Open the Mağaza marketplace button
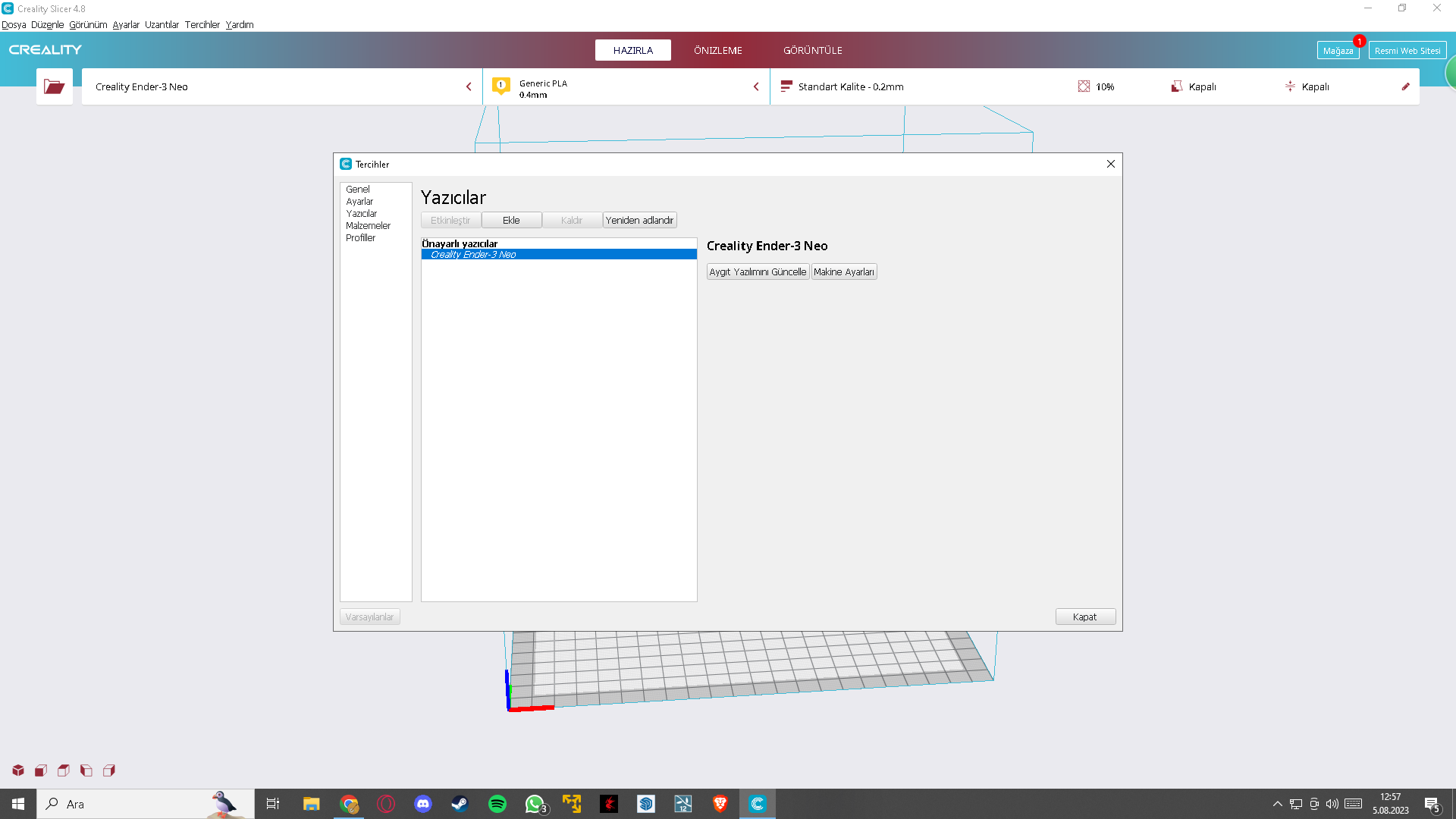This screenshot has height=819, width=1456. 1337,51
